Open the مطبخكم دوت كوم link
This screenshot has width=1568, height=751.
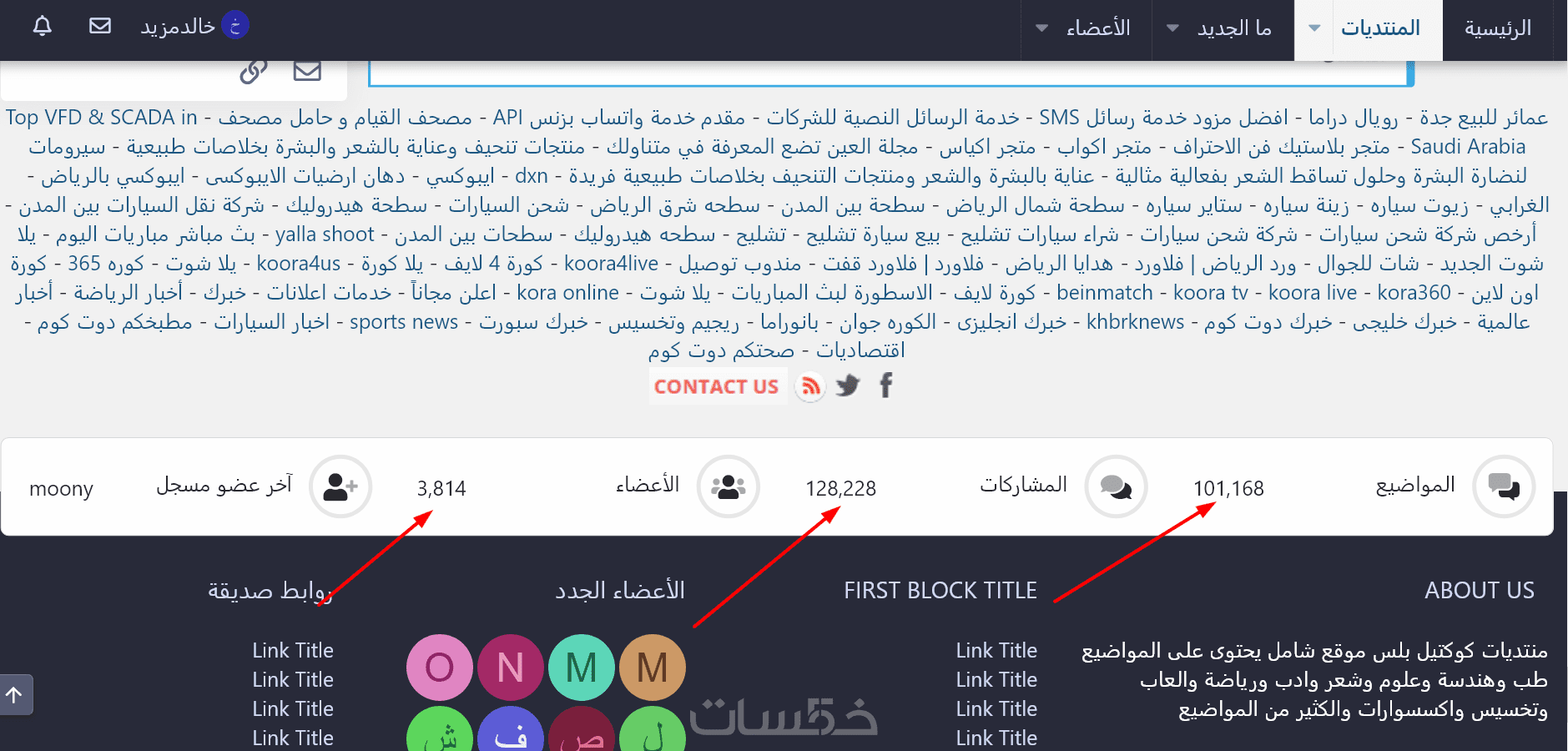click(114, 322)
